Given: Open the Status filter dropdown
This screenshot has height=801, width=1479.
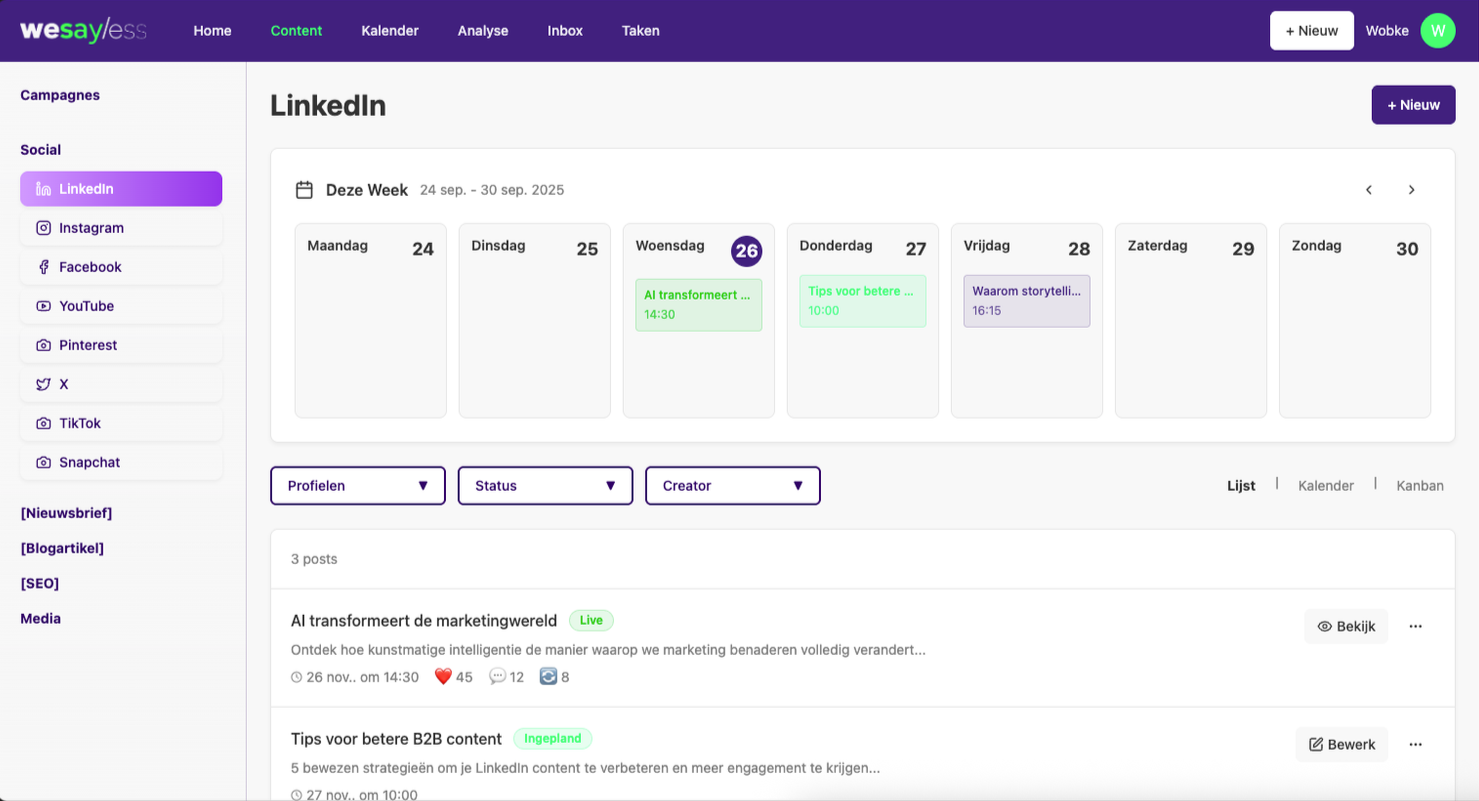Looking at the screenshot, I should (x=545, y=486).
